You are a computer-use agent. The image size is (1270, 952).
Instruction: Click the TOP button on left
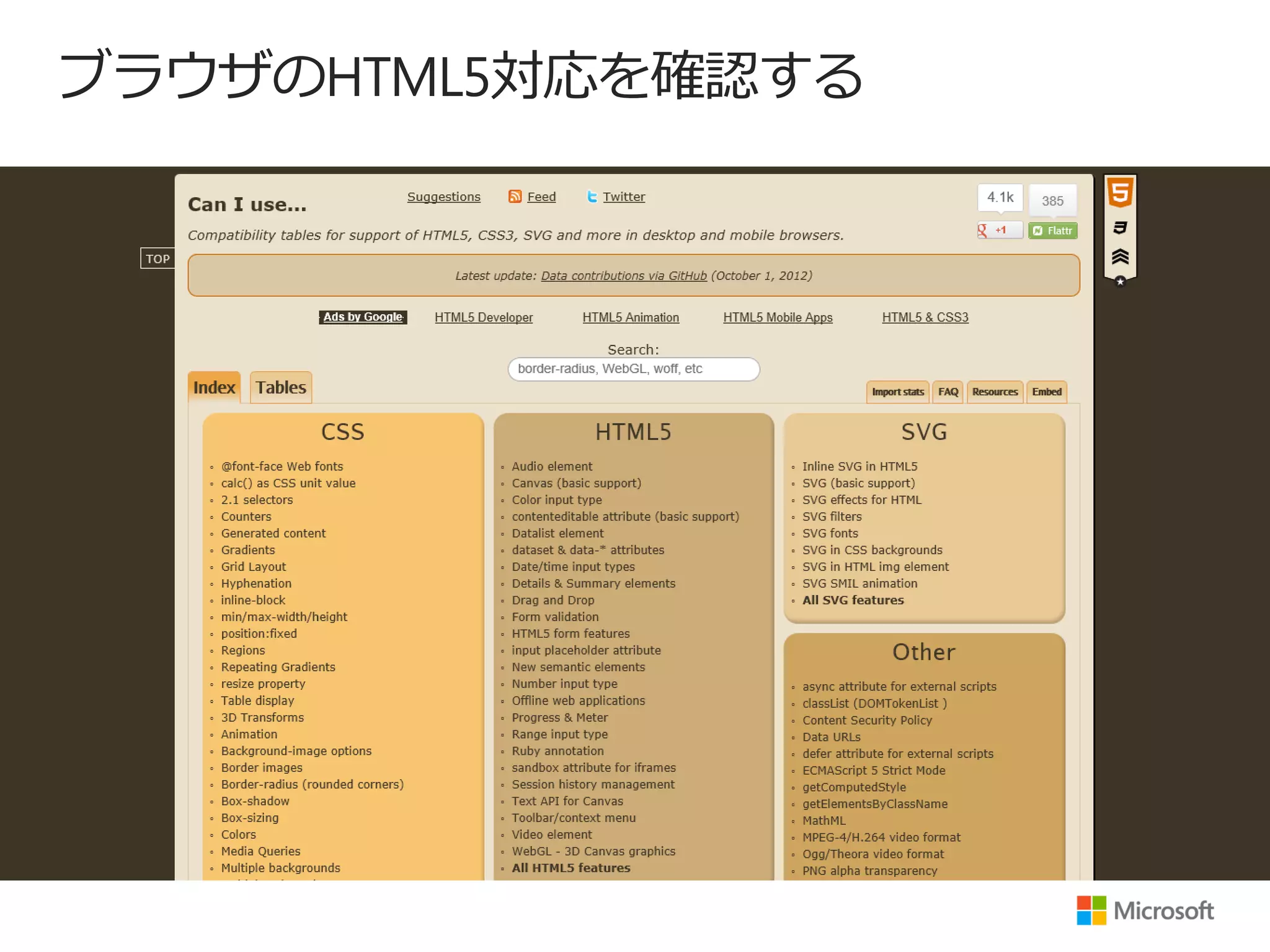[x=158, y=258]
